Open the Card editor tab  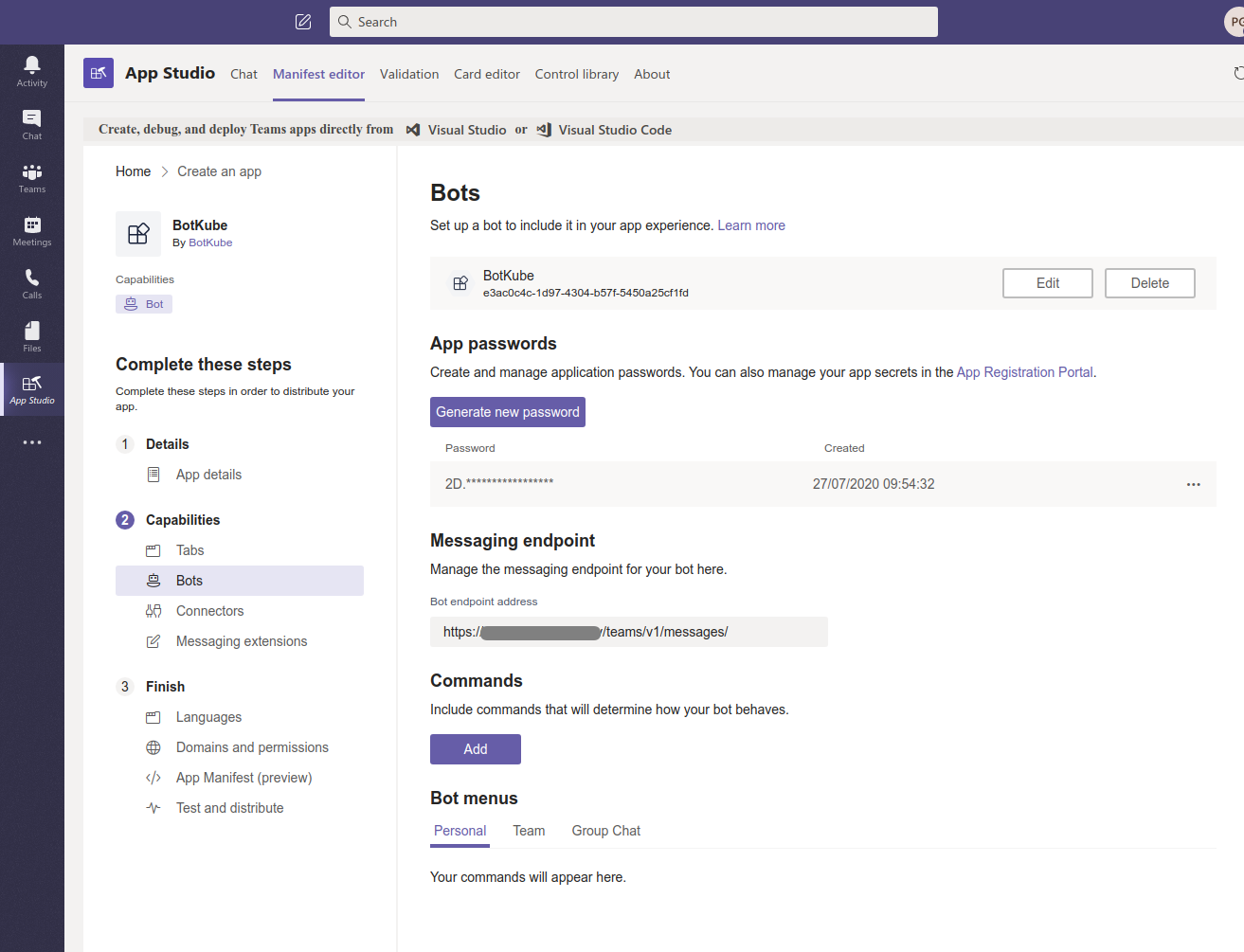point(487,74)
